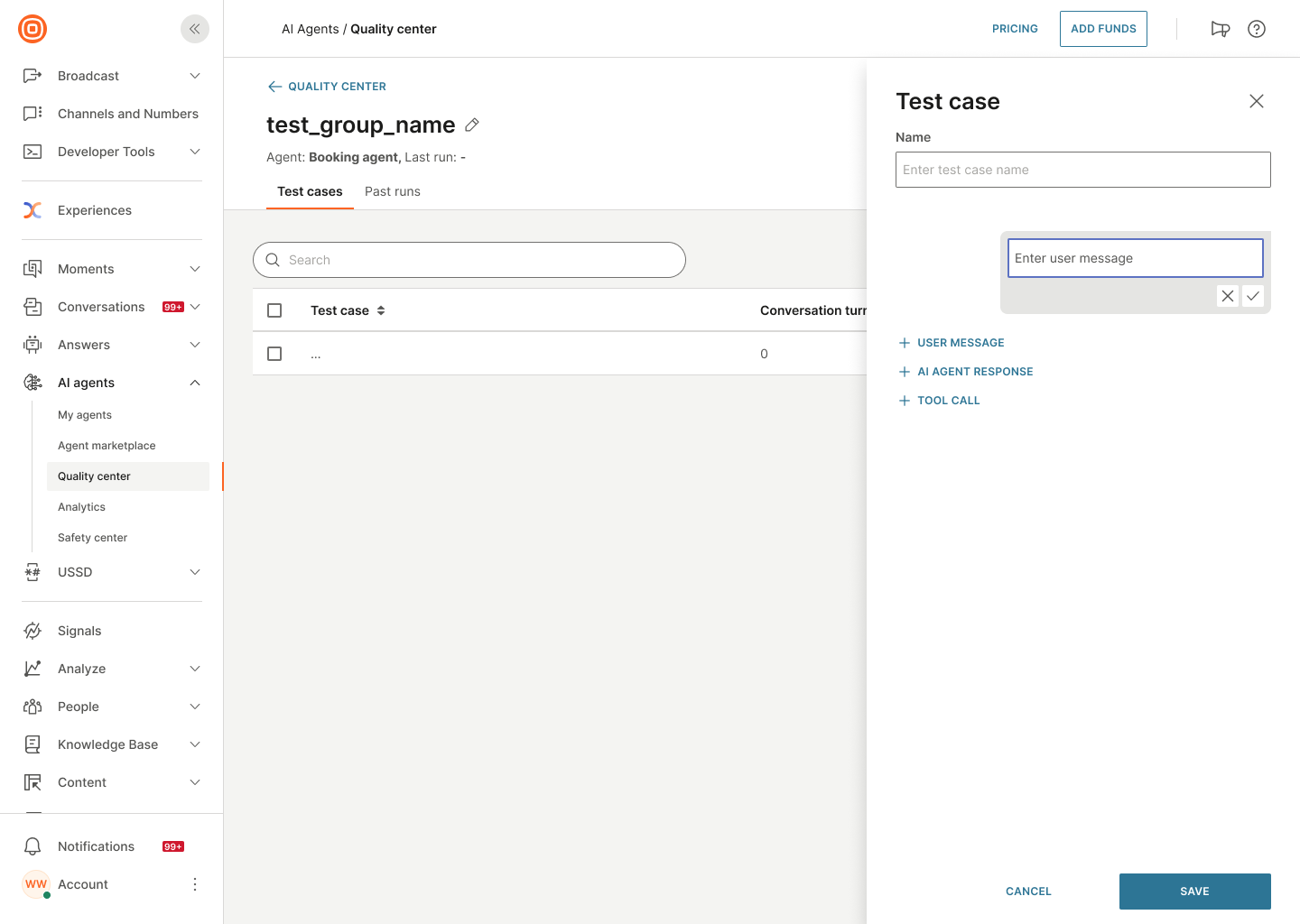Click the help question mark icon
Viewport: 1300px width, 924px height.
click(x=1257, y=29)
